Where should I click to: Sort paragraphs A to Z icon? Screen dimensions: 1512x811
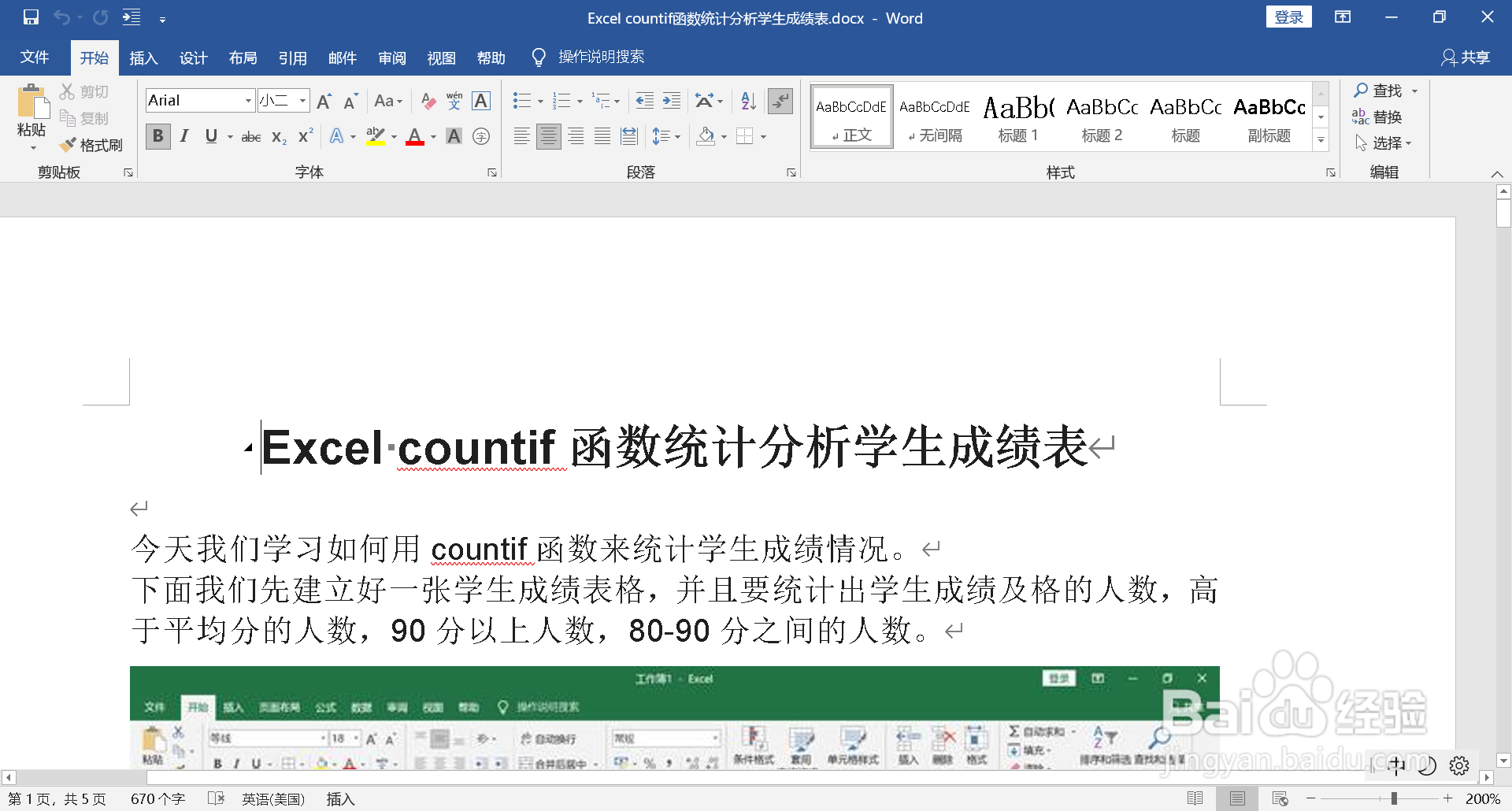(748, 101)
